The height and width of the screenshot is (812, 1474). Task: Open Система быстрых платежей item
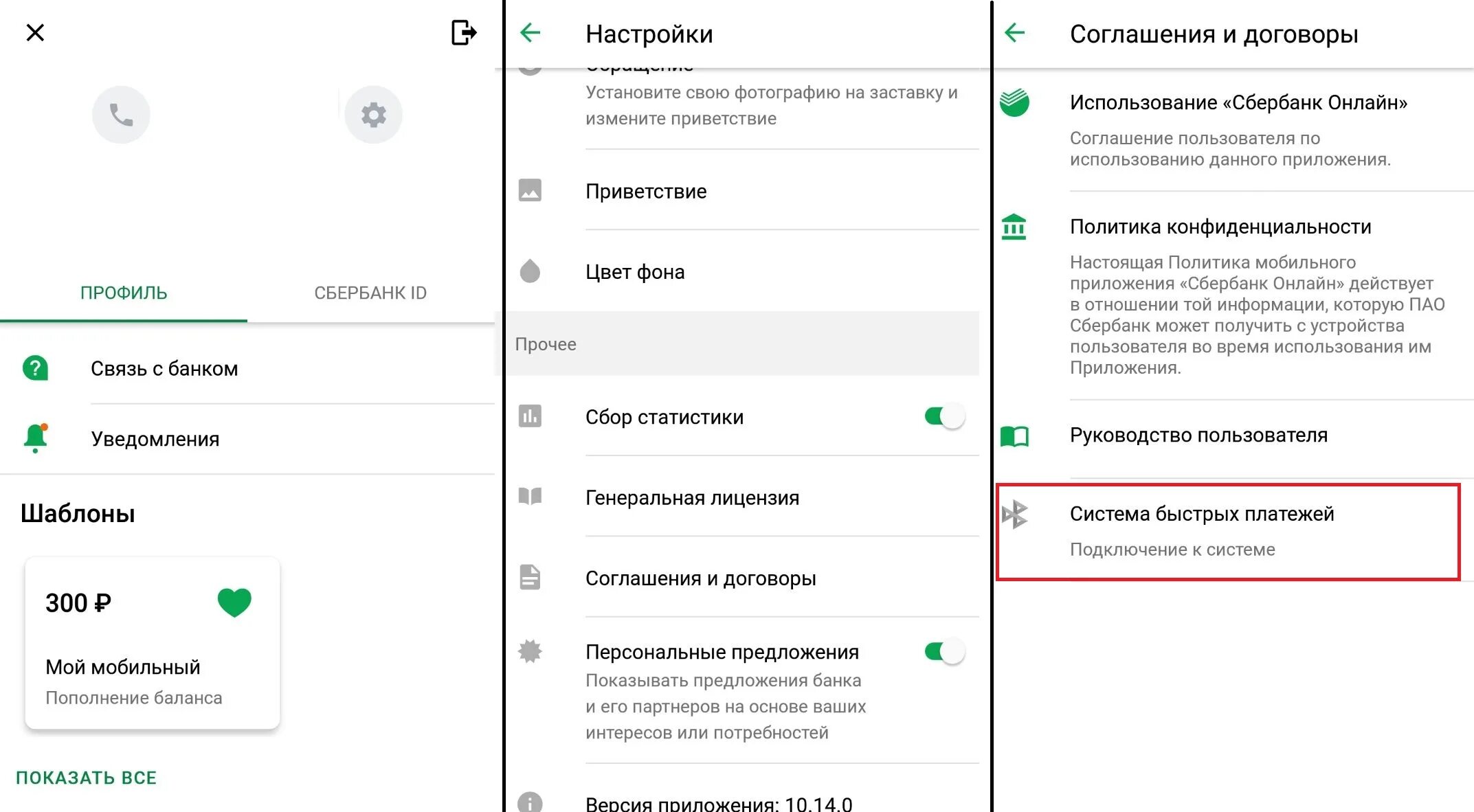1228,532
